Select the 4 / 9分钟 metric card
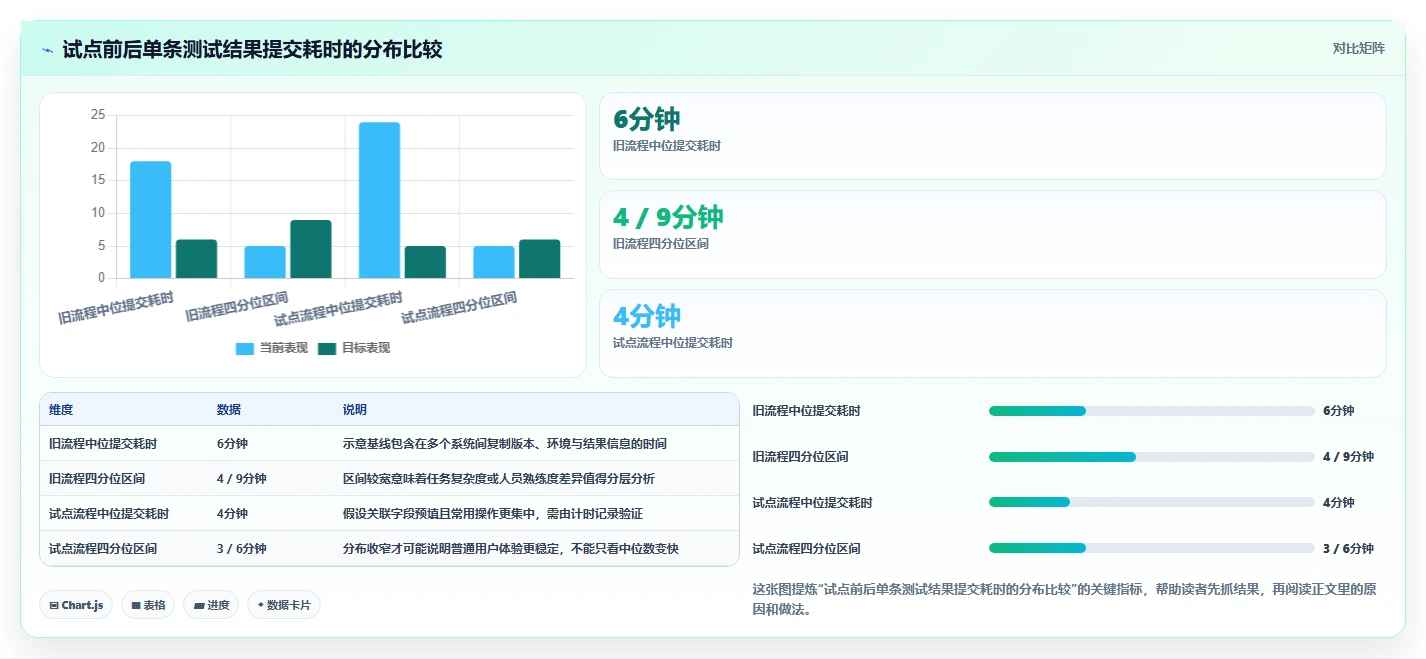The width and height of the screenshot is (1426, 659). pyautogui.click(x=992, y=234)
